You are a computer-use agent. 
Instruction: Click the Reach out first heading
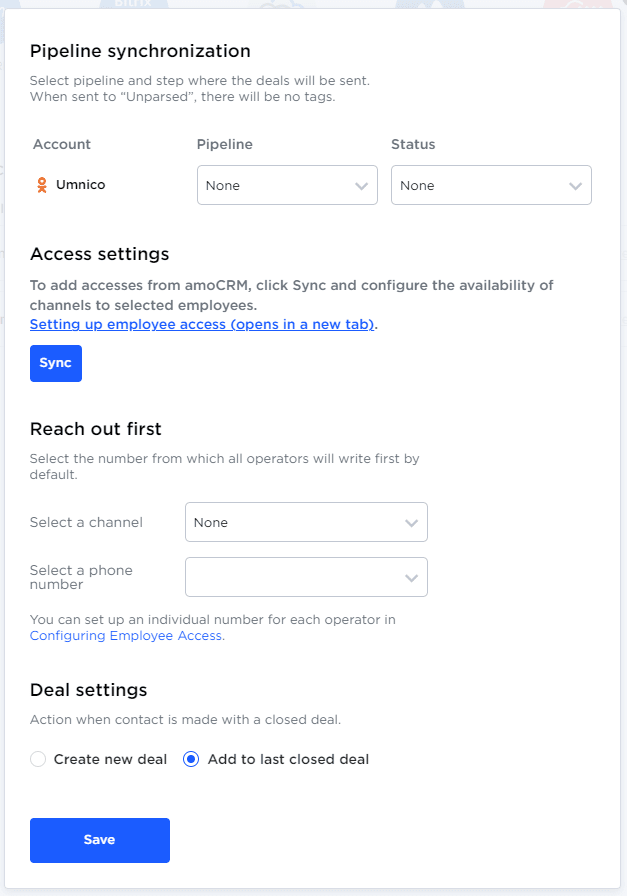[x=96, y=429]
